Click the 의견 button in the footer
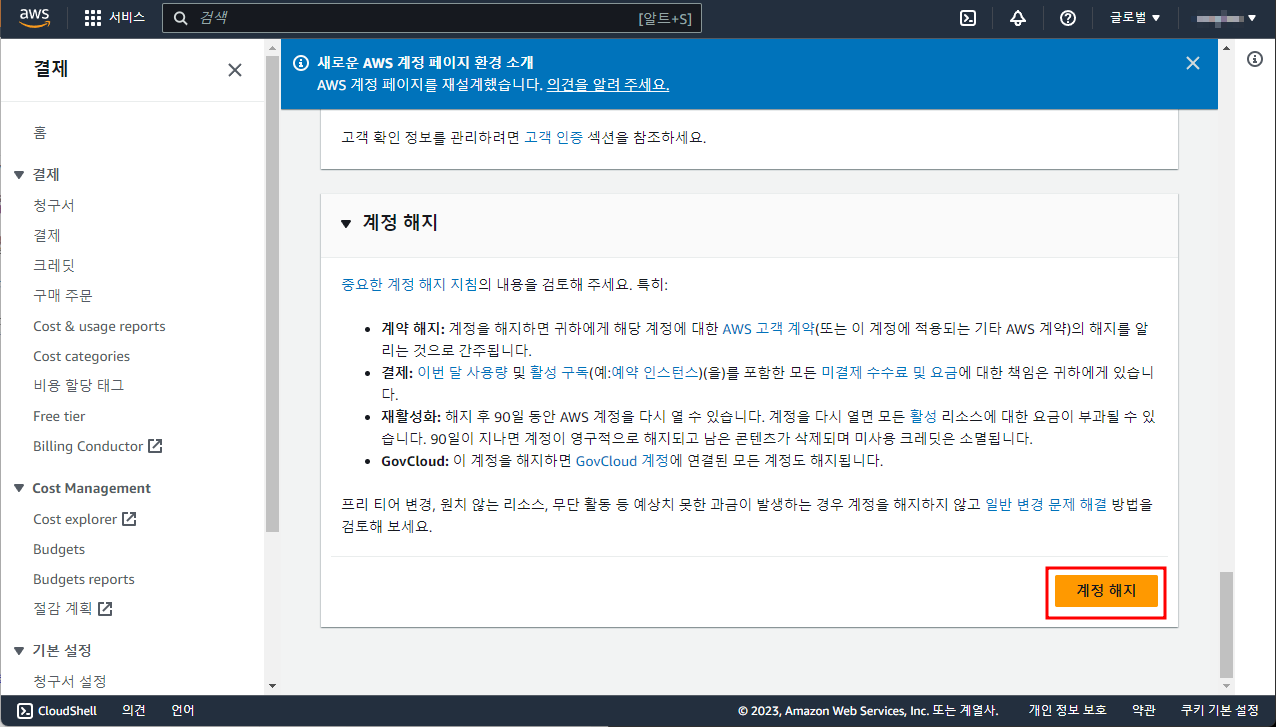Screen dimensions: 1276x727 (134, 711)
